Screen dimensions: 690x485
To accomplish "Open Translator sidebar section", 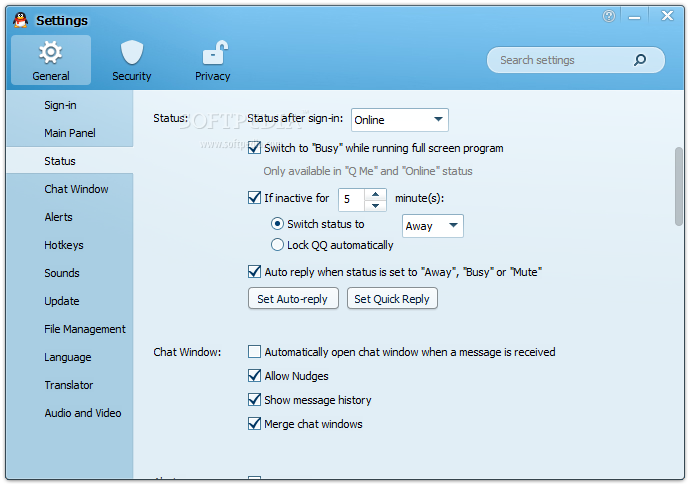I will point(69,385).
